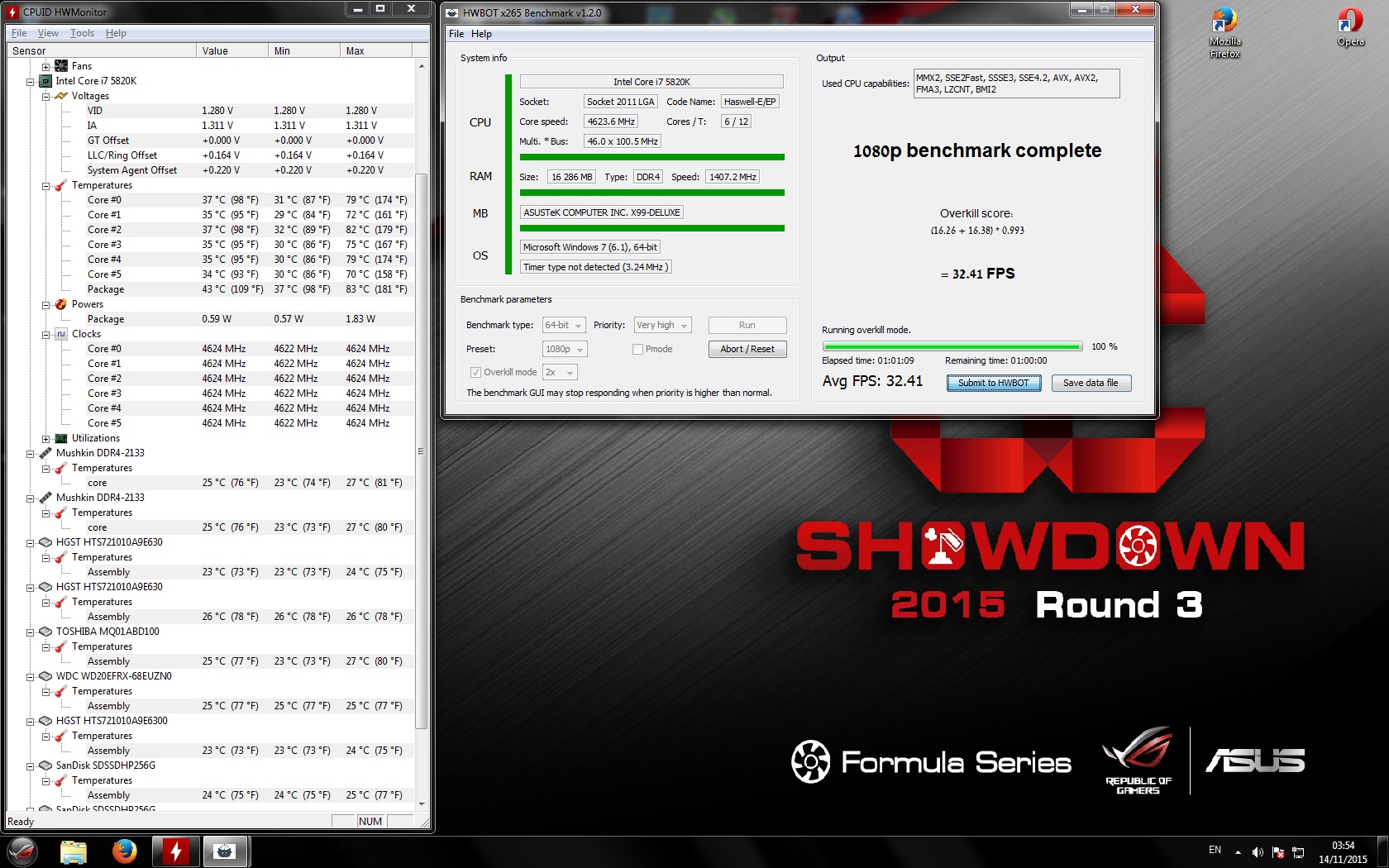
Task: Open Benchmark type 64-bit dropdown
Action: point(564,325)
